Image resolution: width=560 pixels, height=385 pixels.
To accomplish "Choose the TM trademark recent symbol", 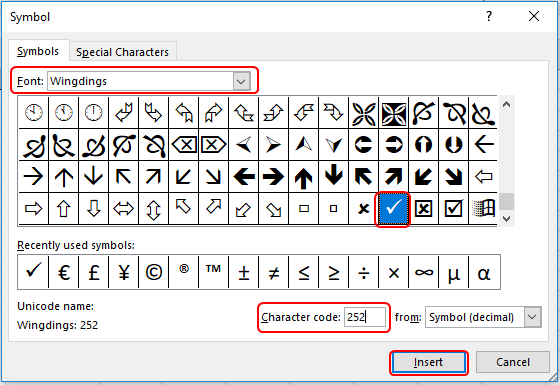I will pos(214,272).
